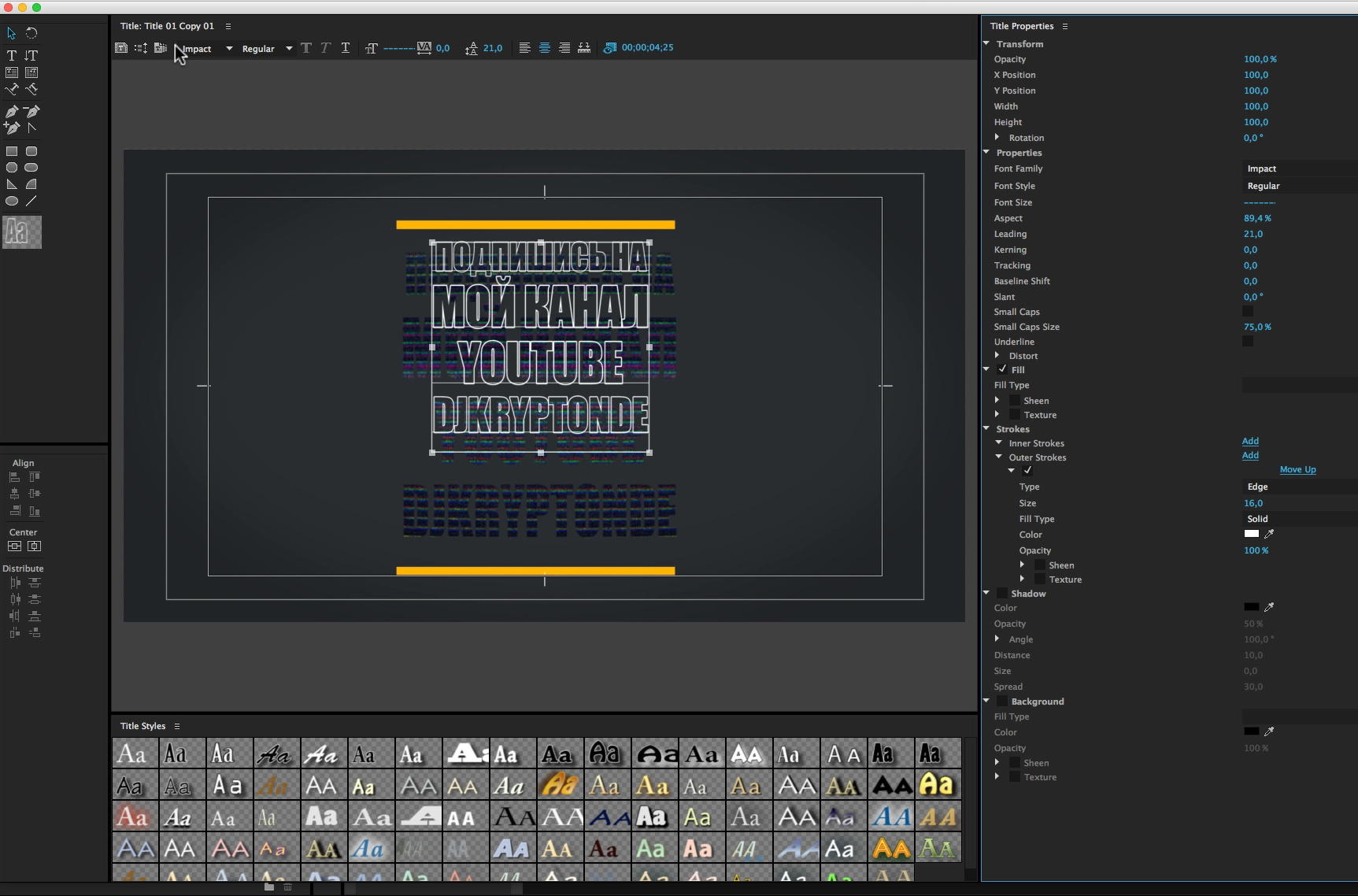Viewport: 1358px width, 896px height.
Task: Enable the Underline checkbox in Properties
Action: pos(1248,342)
